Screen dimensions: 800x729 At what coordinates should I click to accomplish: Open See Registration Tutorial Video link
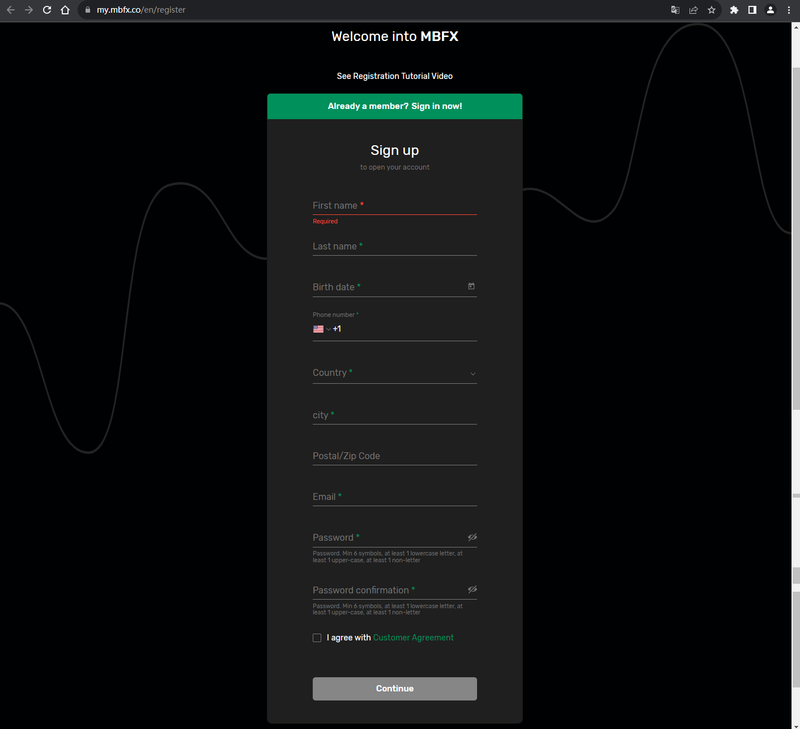click(x=394, y=76)
